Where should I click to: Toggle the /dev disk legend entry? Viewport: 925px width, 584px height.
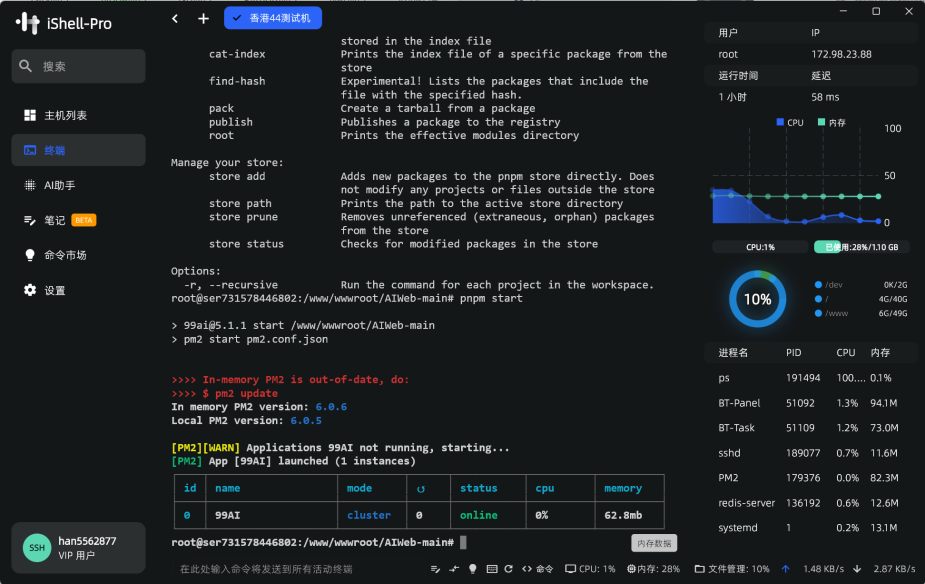[x=829, y=285]
